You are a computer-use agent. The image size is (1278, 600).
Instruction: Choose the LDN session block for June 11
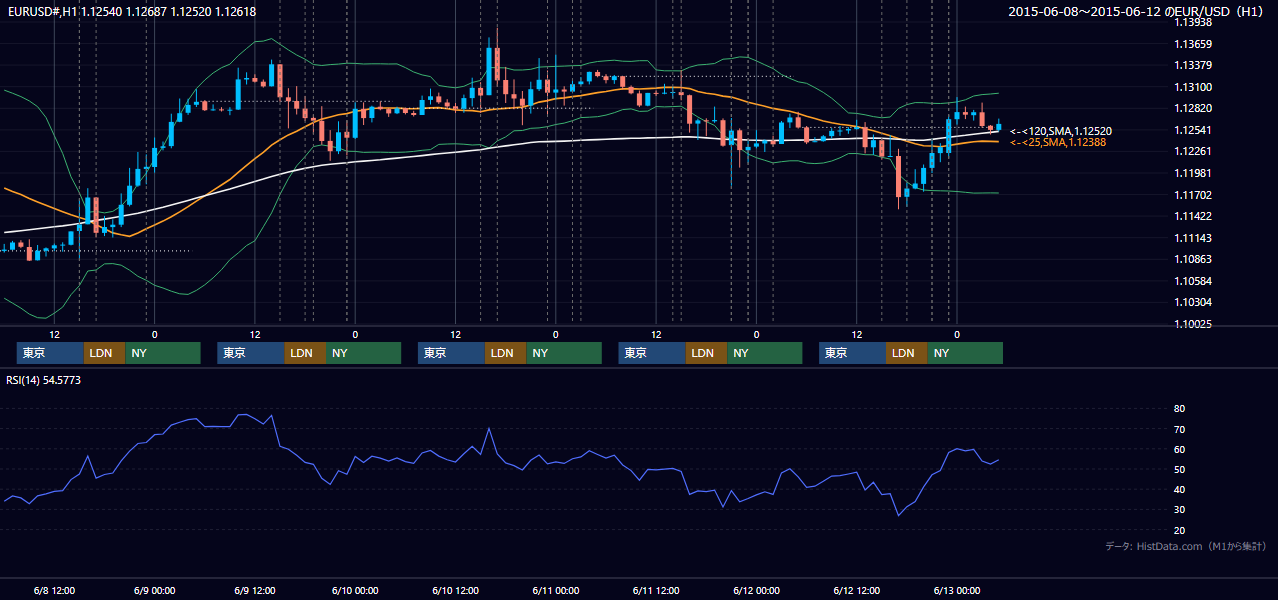[x=706, y=353]
